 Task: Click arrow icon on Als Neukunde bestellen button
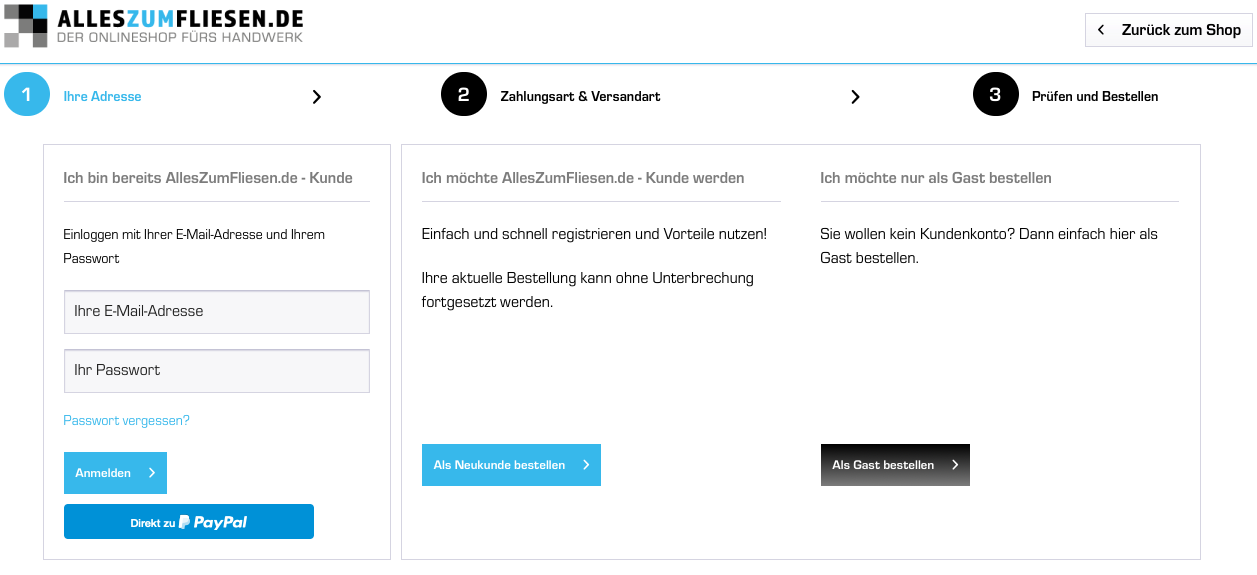coord(586,465)
